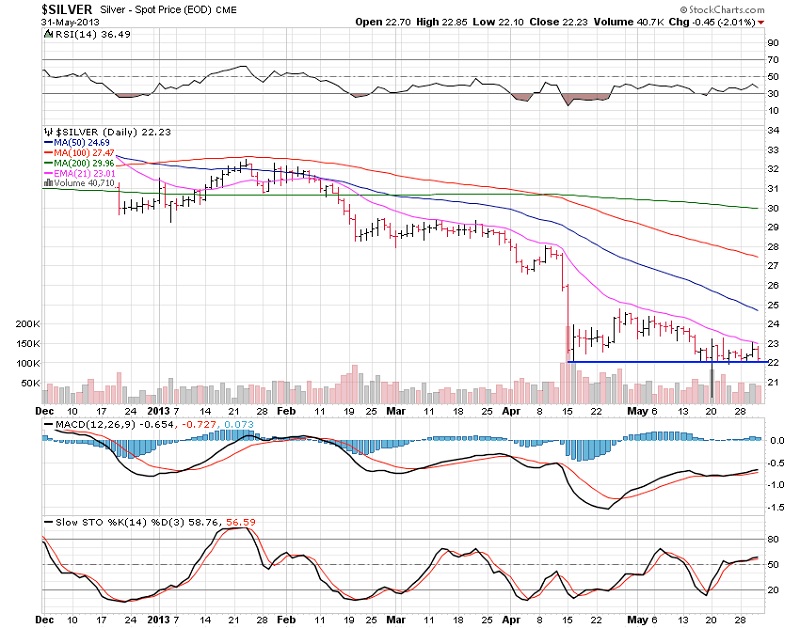Viewport: 800px width, 628px height.
Task: Click the candlestick icon beside $SILVER (Daily)
Action: point(49,132)
